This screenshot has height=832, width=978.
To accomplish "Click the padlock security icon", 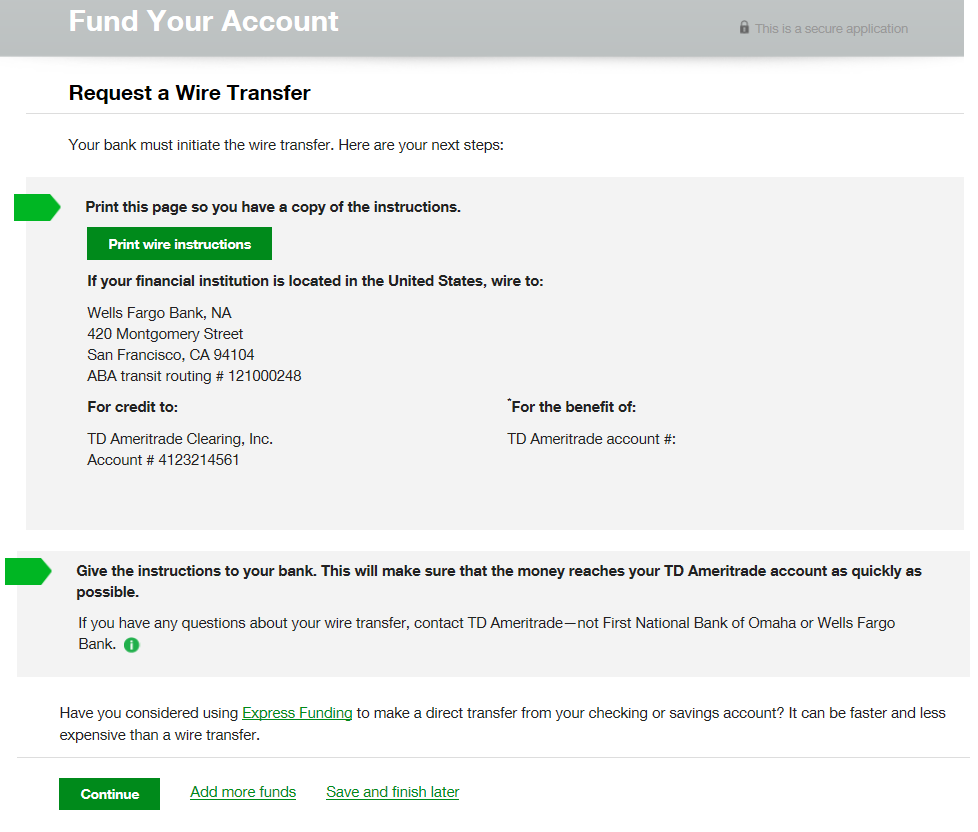I will tap(744, 28).
